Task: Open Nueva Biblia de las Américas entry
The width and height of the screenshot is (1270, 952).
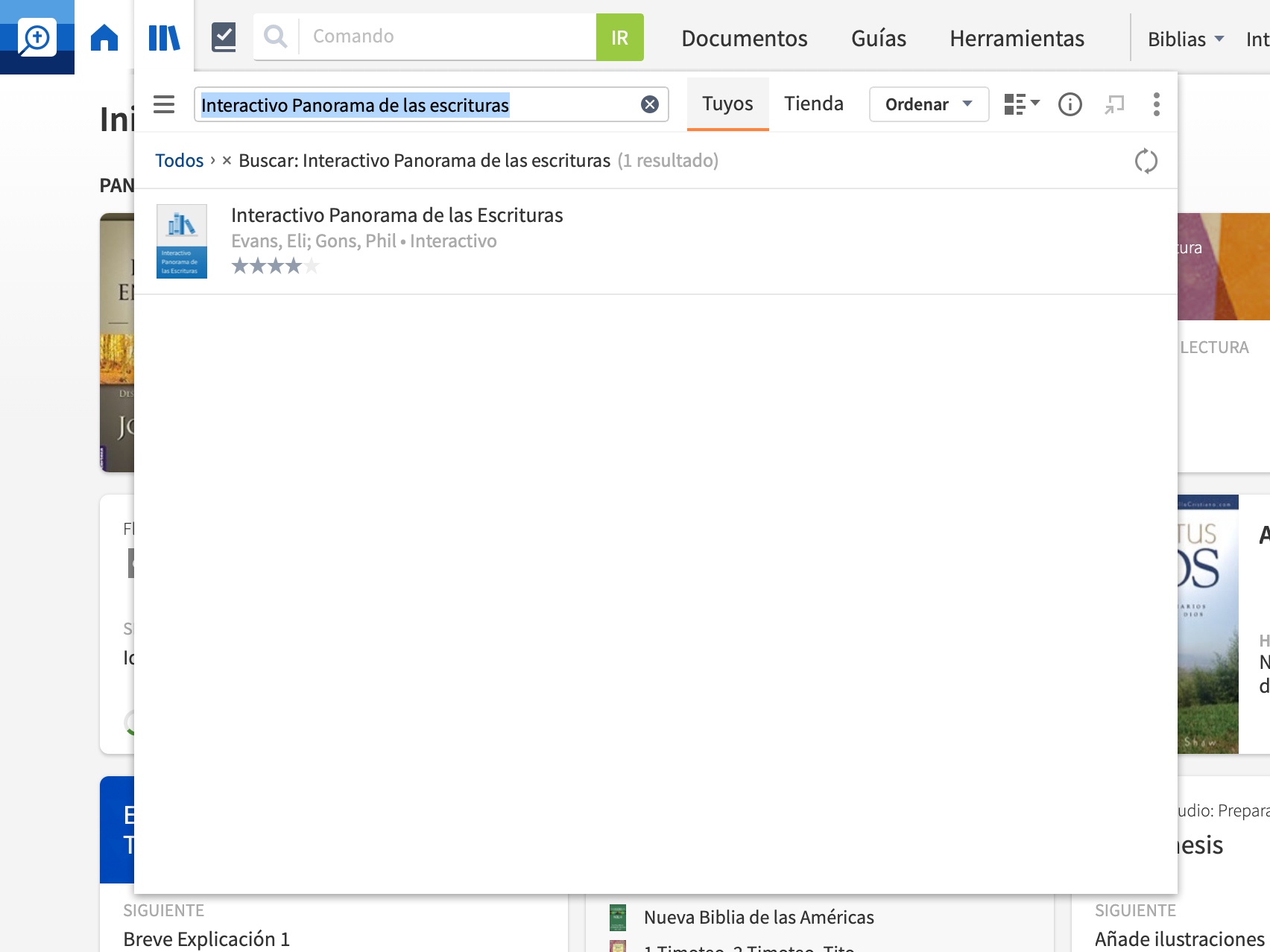Action: tap(759, 917)
